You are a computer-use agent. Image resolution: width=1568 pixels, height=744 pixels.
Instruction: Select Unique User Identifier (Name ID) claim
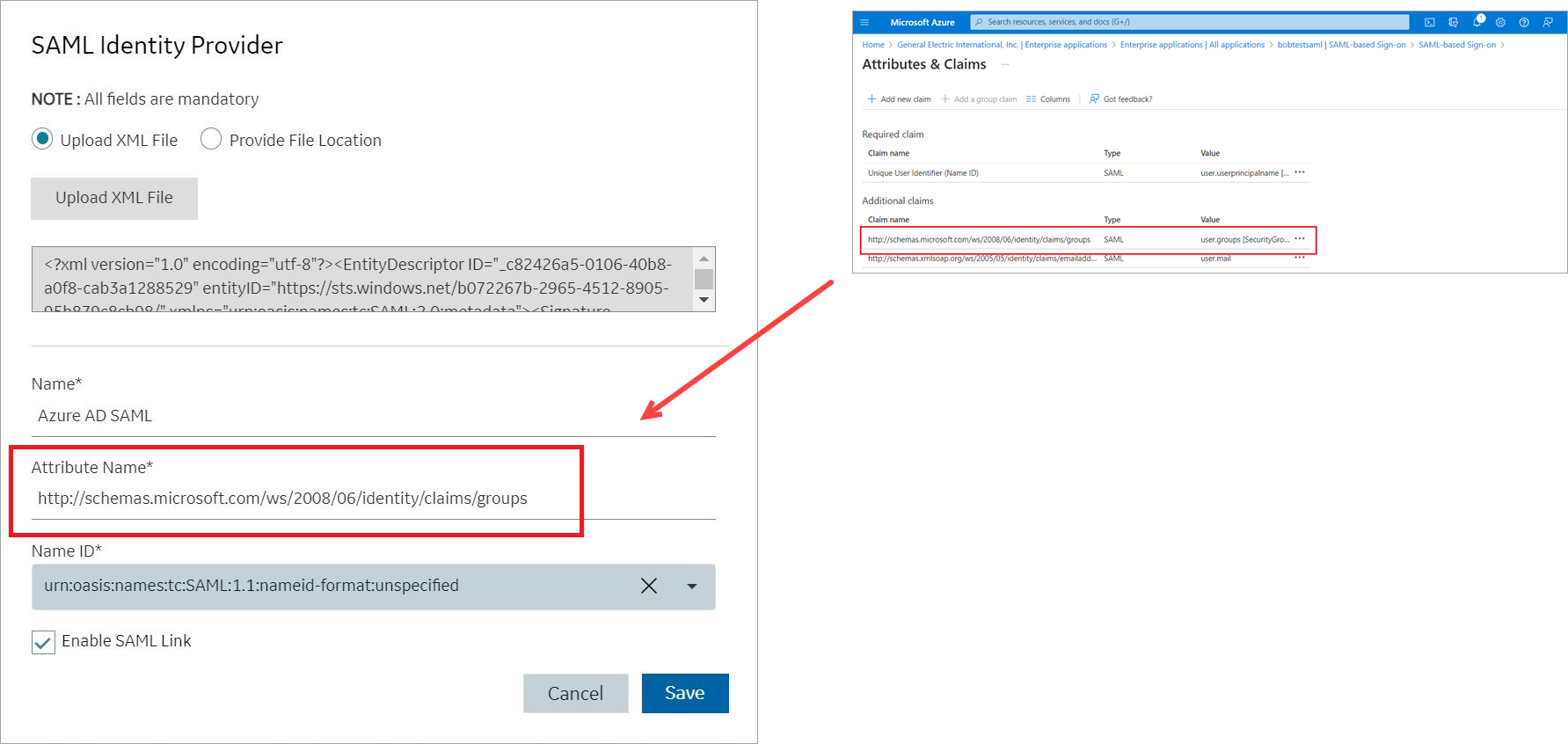pos(923,173)
